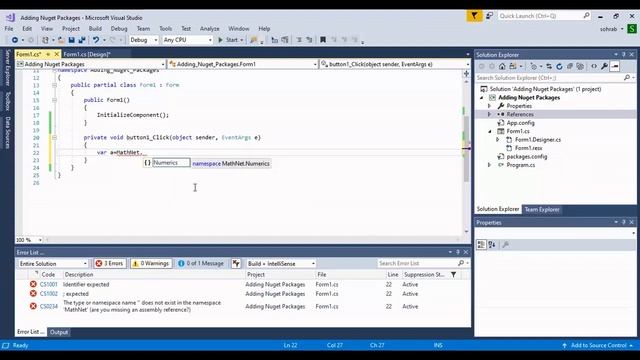Toggle Preview Selected Items button in Solution Explorer
Image resolution: width=640 pixels, height=360 pixels.
[x=615, y=66]
